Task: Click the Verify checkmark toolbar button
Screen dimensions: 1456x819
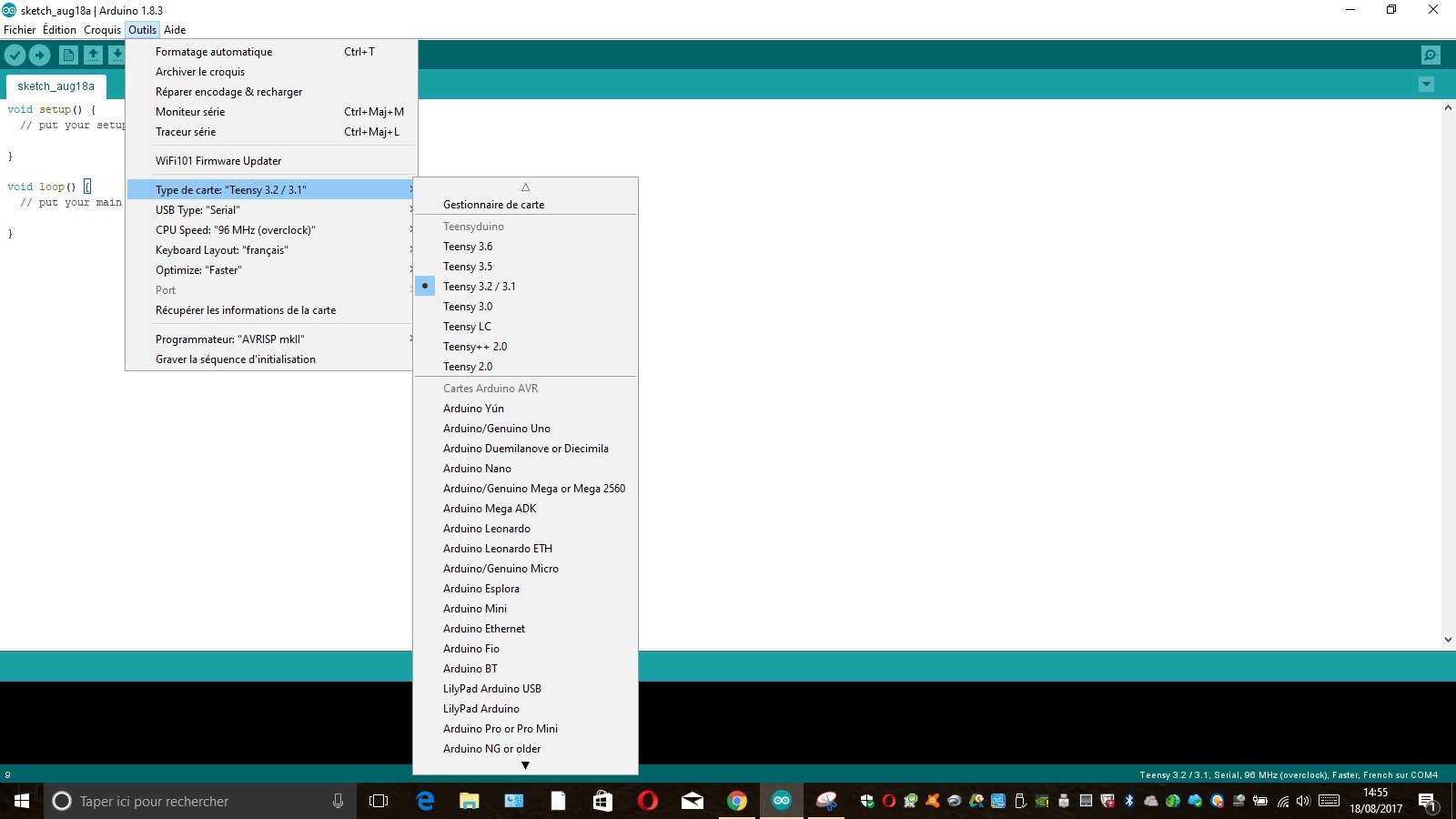Action: 15,56
